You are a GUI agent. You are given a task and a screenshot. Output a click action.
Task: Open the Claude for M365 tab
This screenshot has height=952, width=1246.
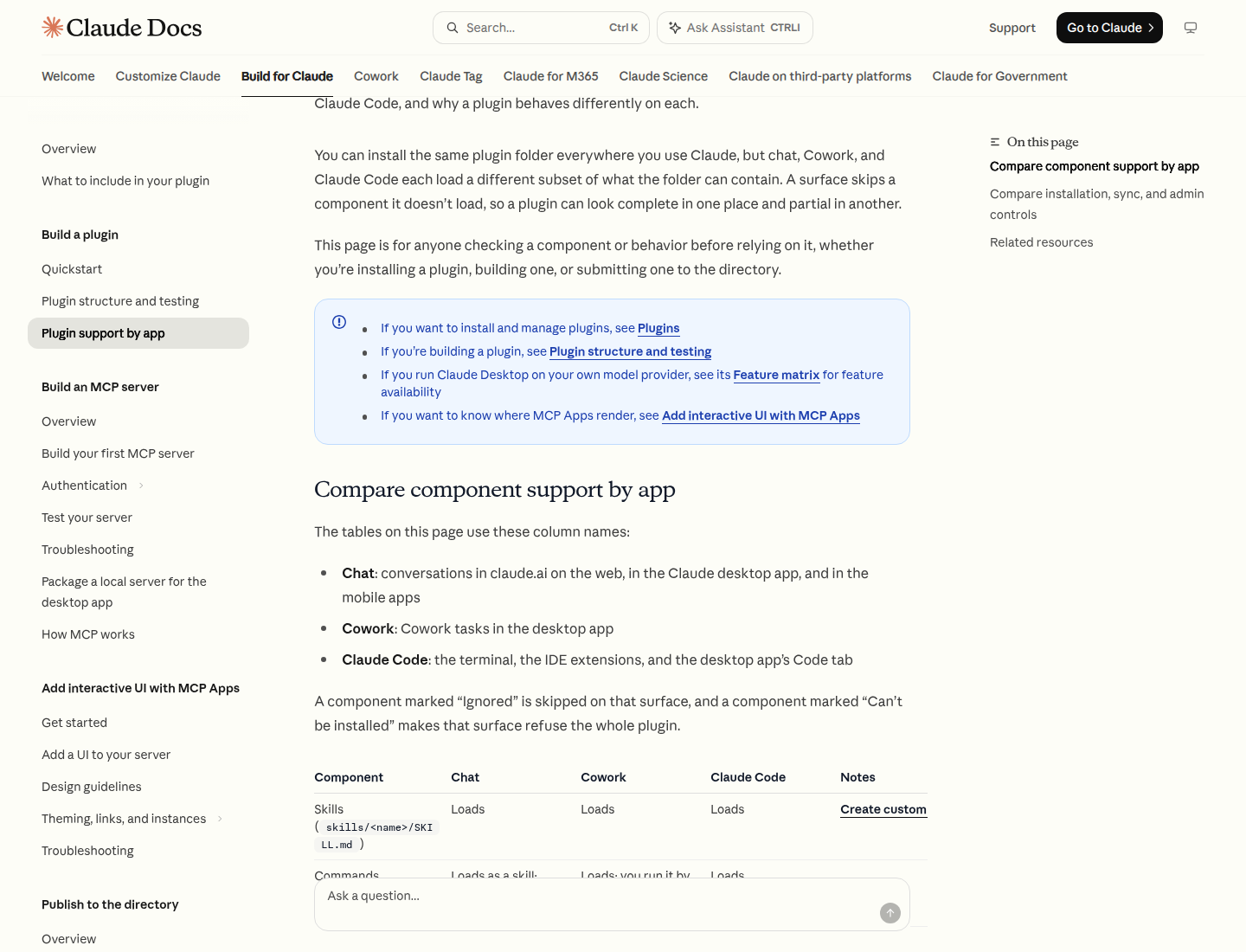click(551, 76)
